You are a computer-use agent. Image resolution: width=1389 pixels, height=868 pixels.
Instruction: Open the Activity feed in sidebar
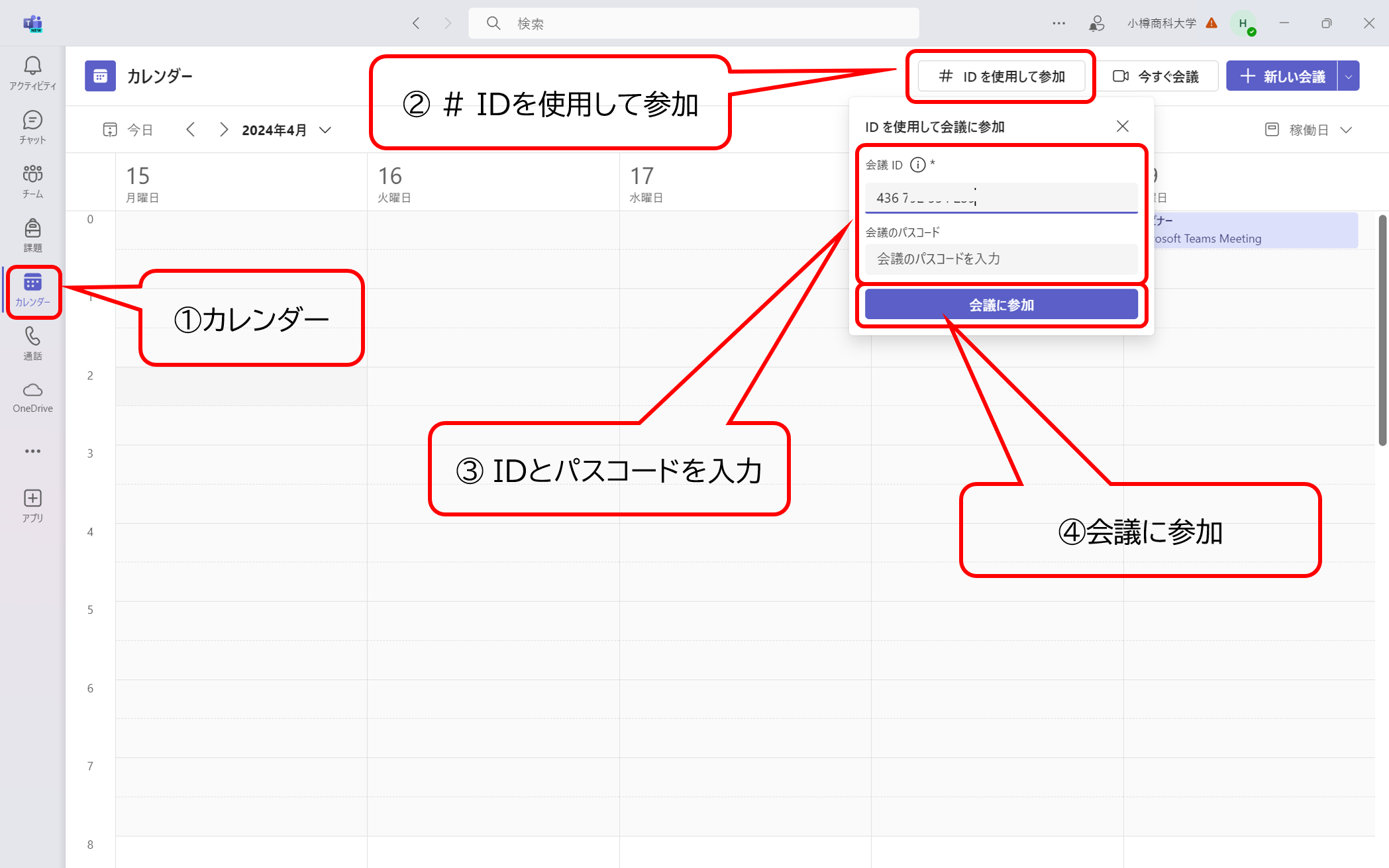(32, 73)
